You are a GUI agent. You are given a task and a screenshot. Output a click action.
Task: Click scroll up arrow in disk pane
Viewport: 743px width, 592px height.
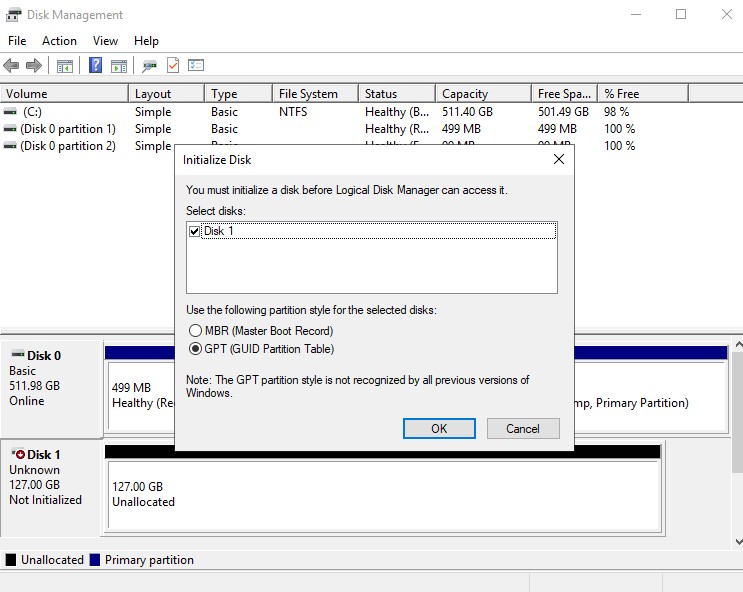click(x=738, y=345)
